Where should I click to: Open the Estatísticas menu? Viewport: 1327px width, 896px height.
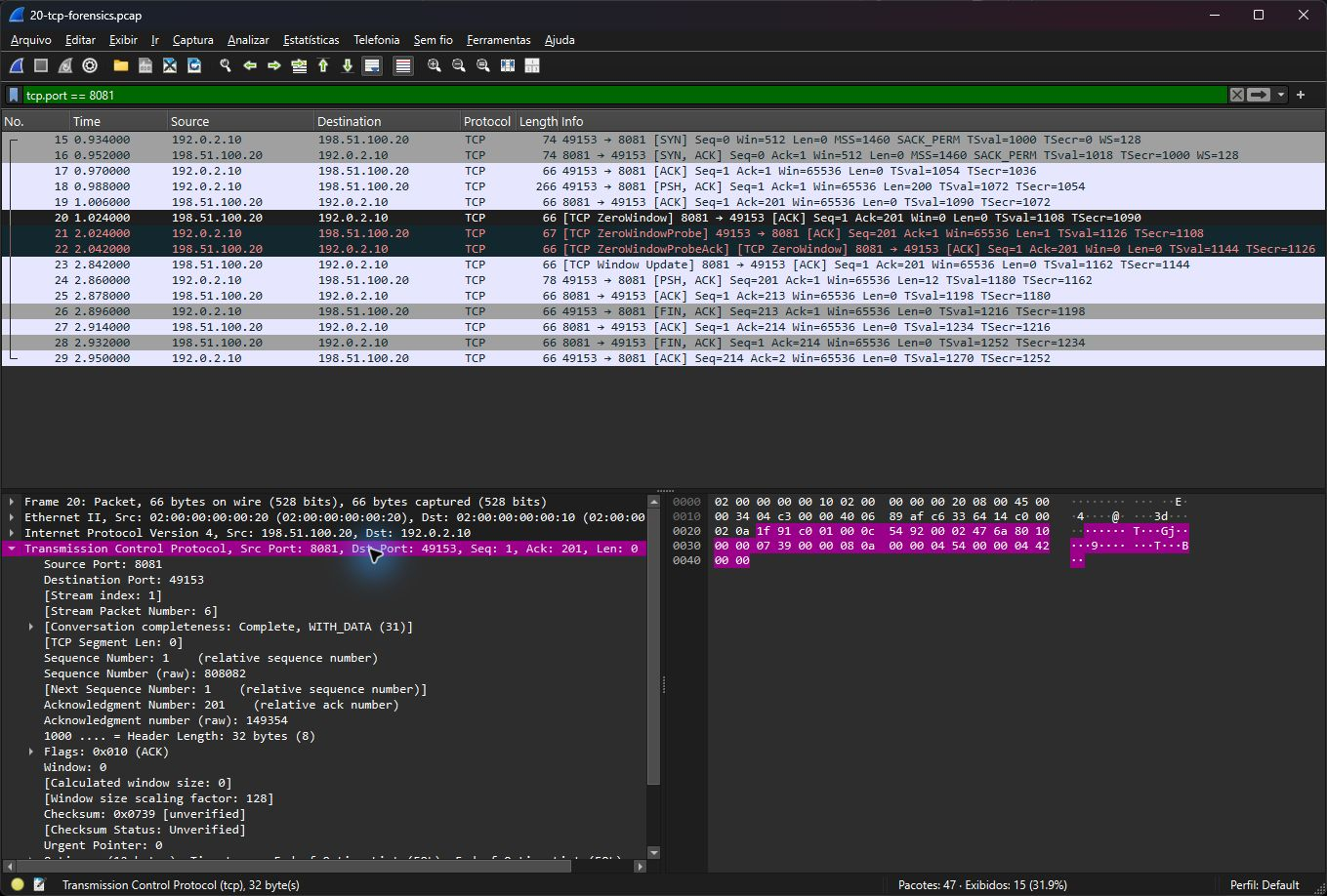click(311, 40)
